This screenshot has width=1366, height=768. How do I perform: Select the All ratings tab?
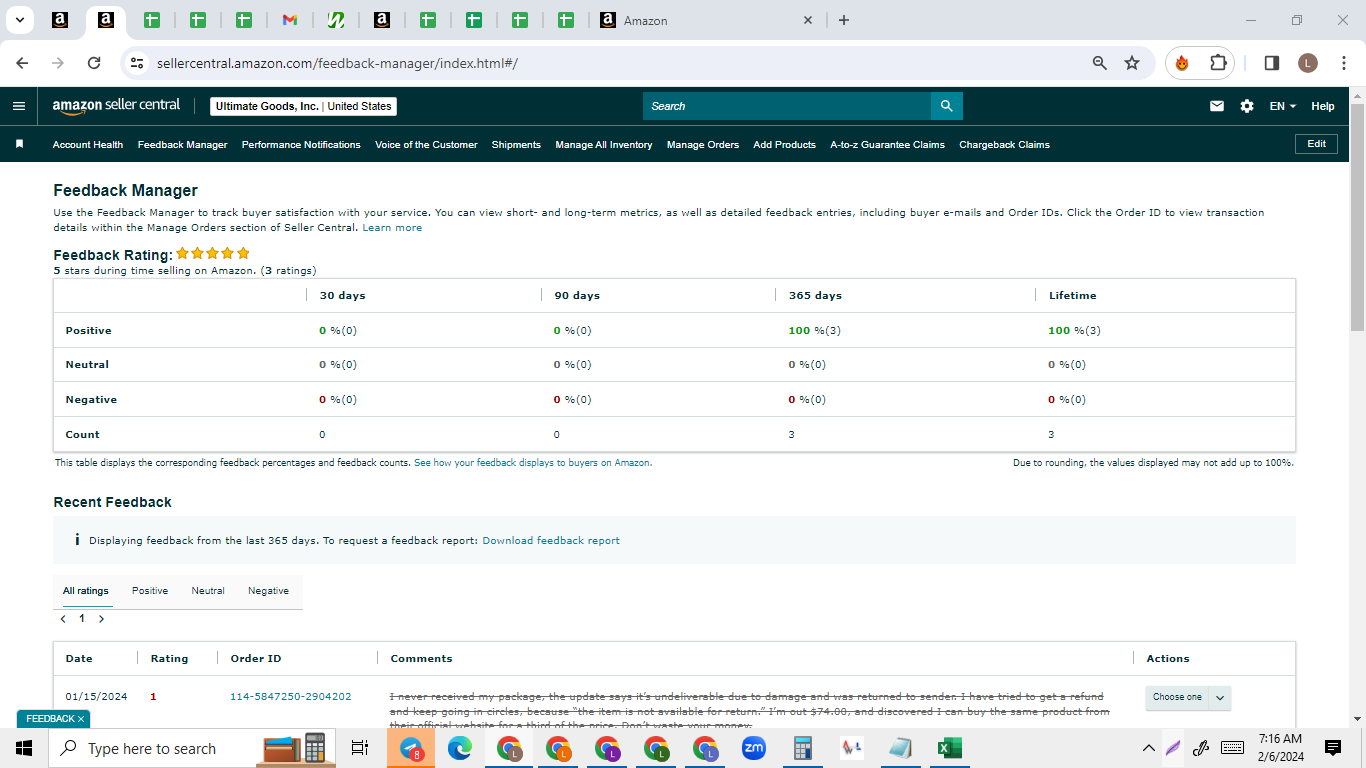[86, 591]
